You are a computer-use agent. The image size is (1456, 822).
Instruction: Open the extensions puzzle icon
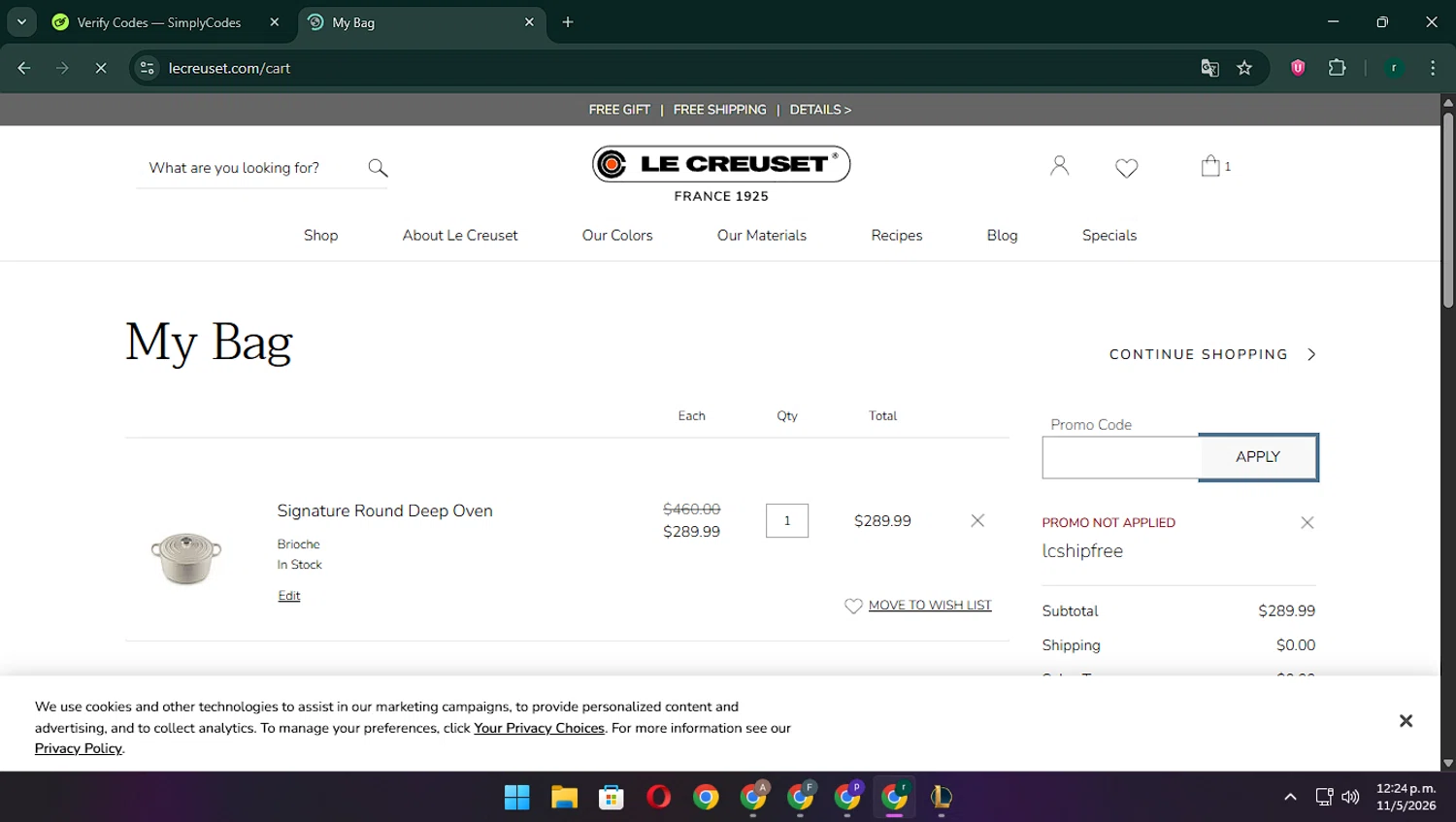(x=1337, y=67)
